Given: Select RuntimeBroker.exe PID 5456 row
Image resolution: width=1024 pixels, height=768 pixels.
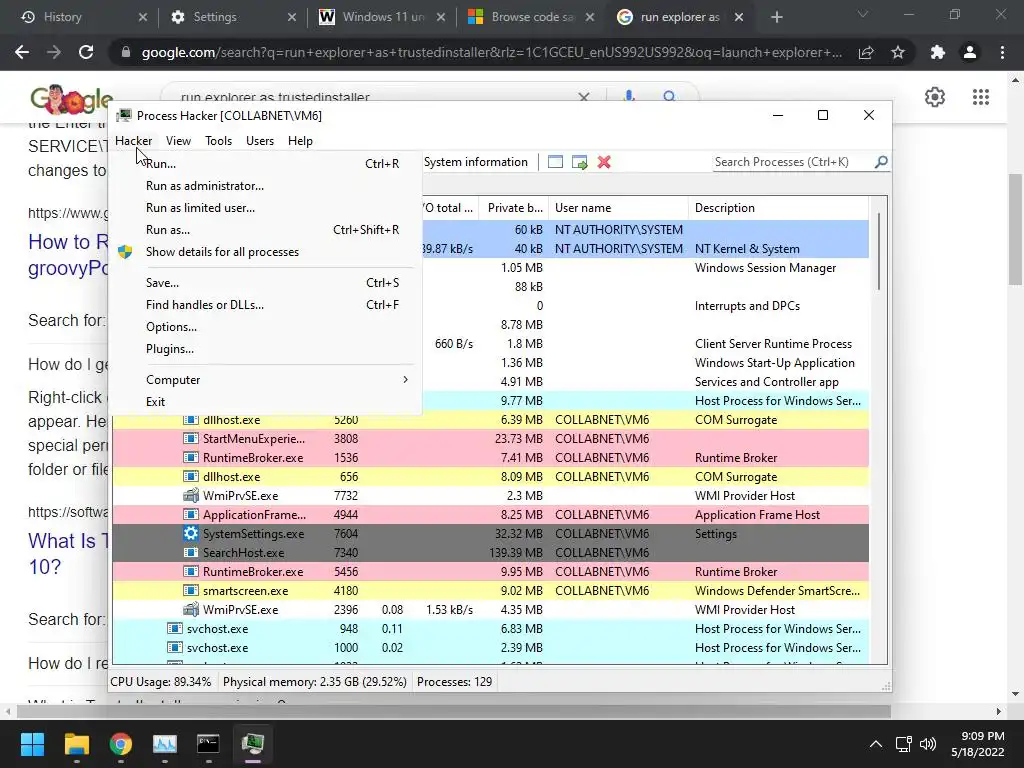Looking at the screenshot, I should click(x=490, y=571).
